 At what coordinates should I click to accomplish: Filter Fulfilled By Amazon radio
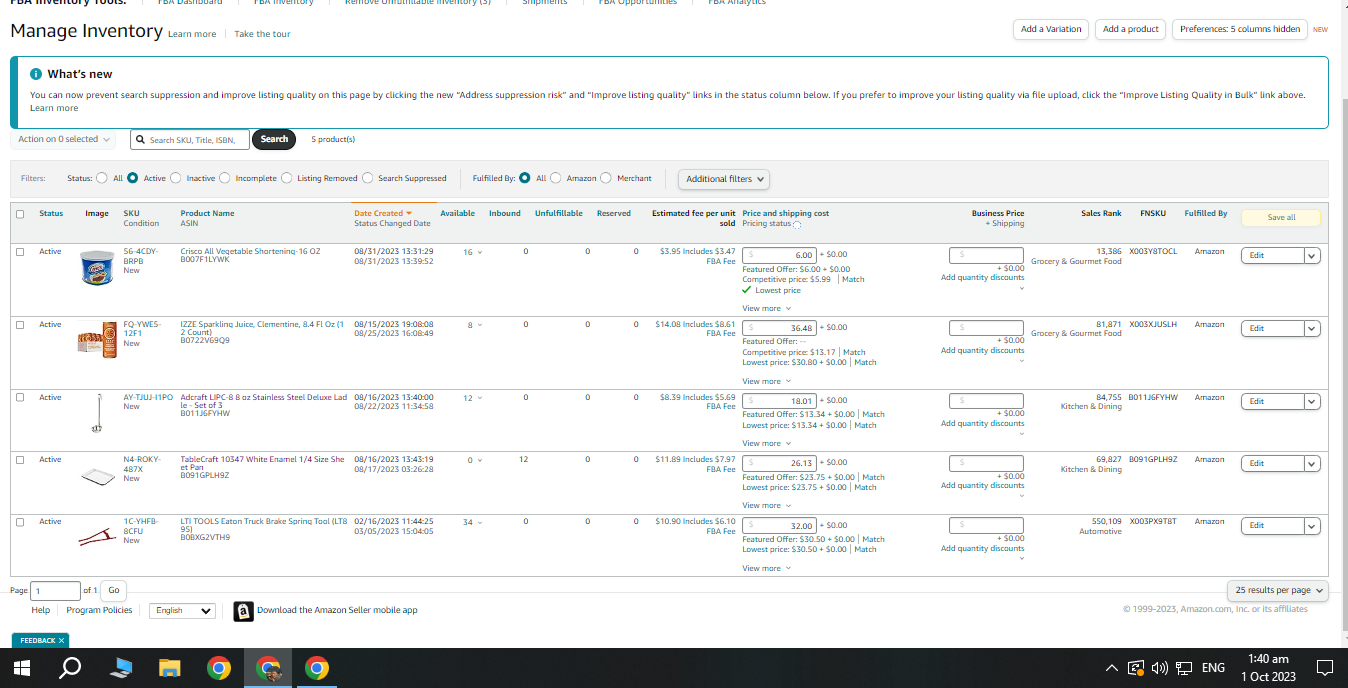556,178
